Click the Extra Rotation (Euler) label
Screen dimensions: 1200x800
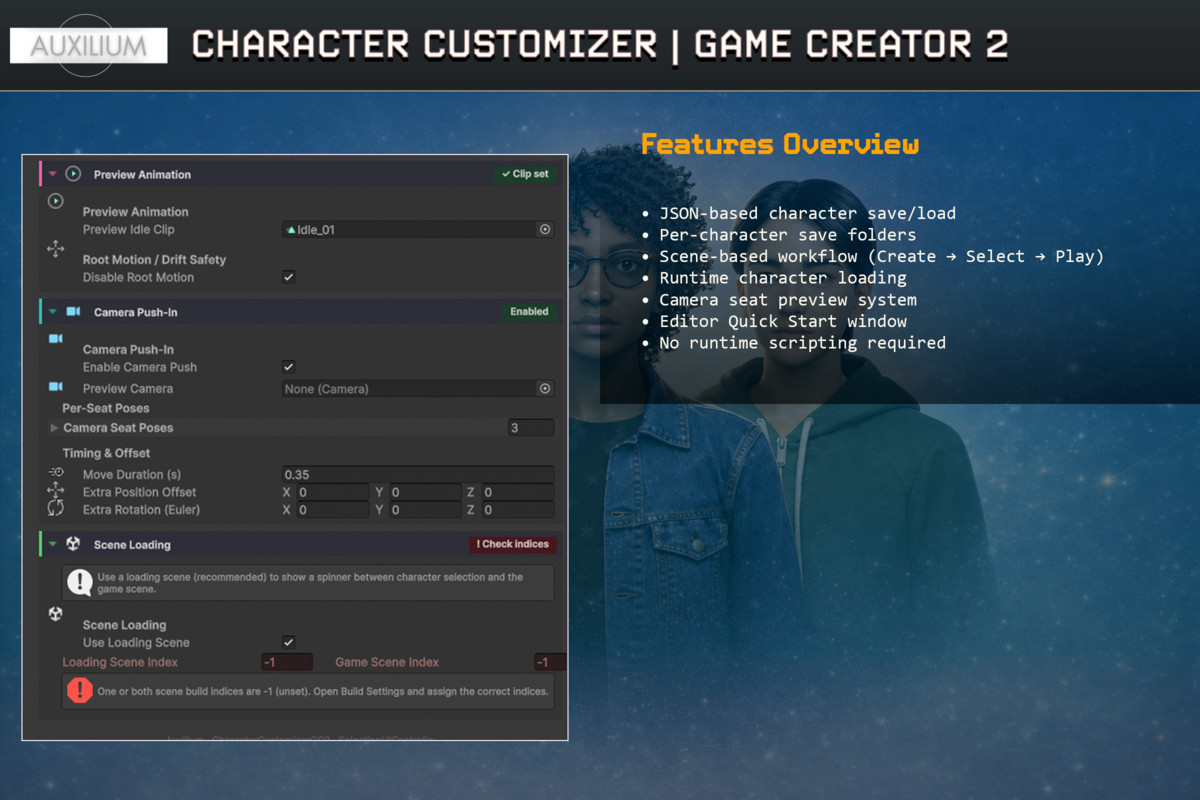pos(141,510)
